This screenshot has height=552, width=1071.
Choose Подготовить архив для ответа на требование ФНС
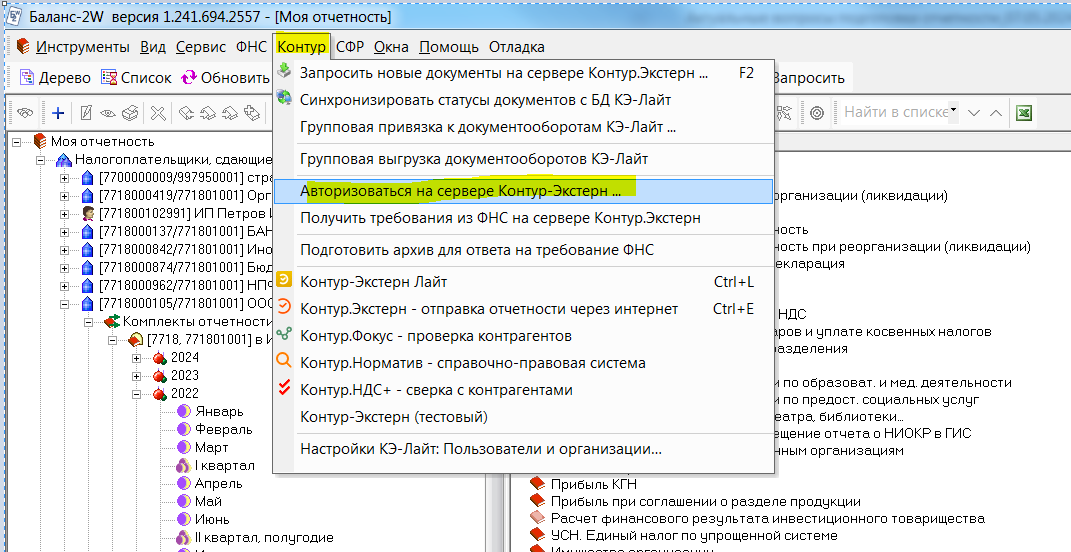pos(523,250)
